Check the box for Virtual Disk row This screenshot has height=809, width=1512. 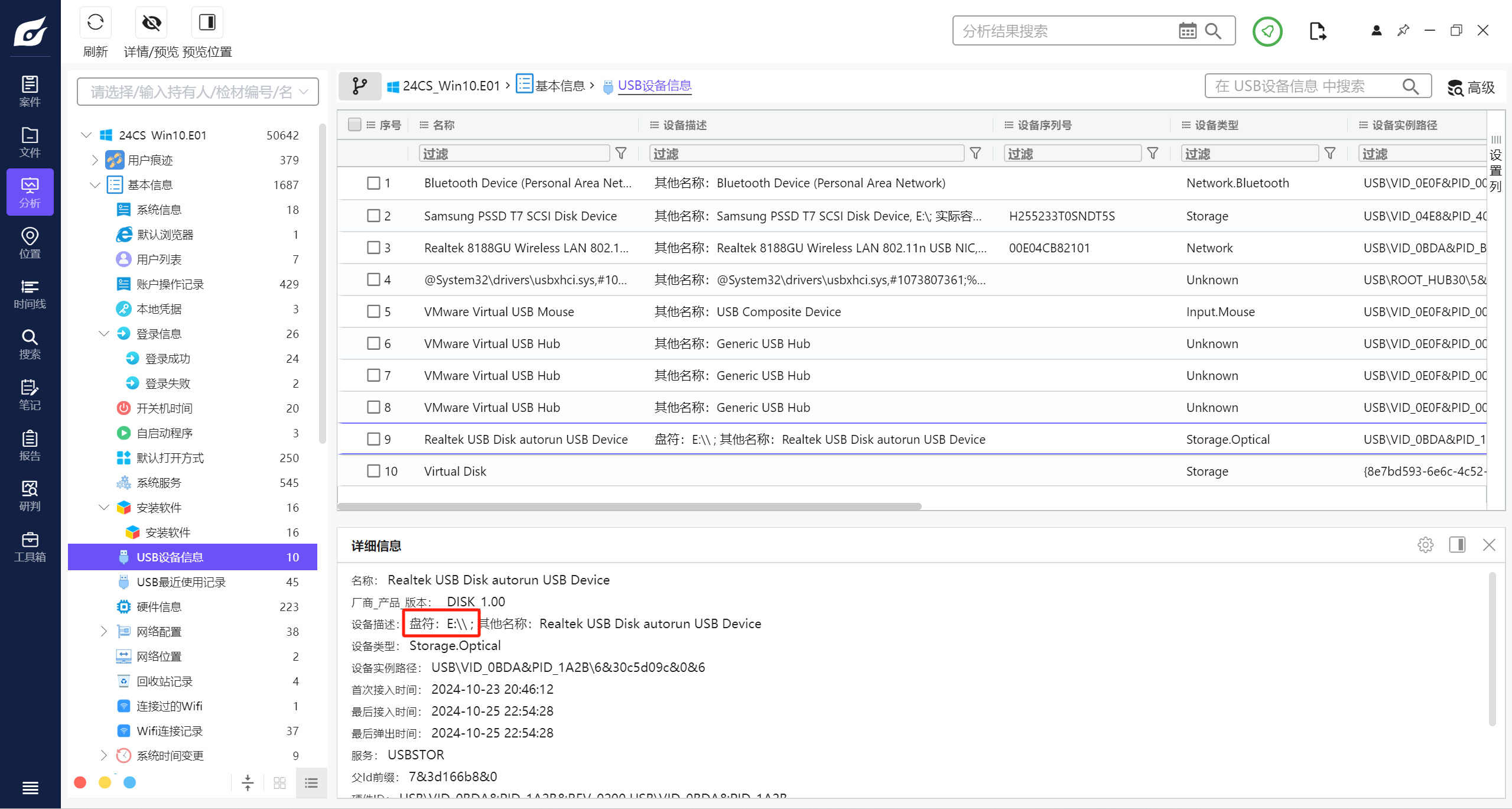coord(373,471)
